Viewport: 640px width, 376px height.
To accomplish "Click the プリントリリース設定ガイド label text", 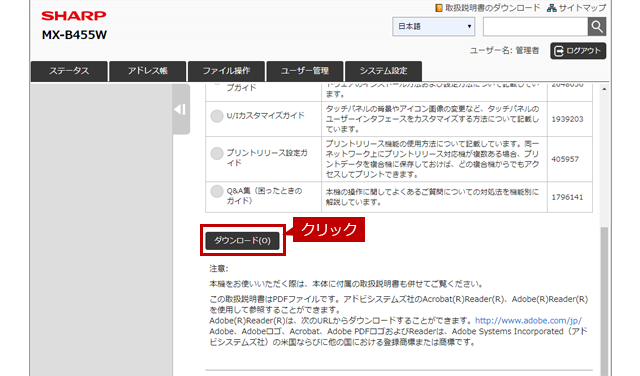I will (x=267, y=158).
